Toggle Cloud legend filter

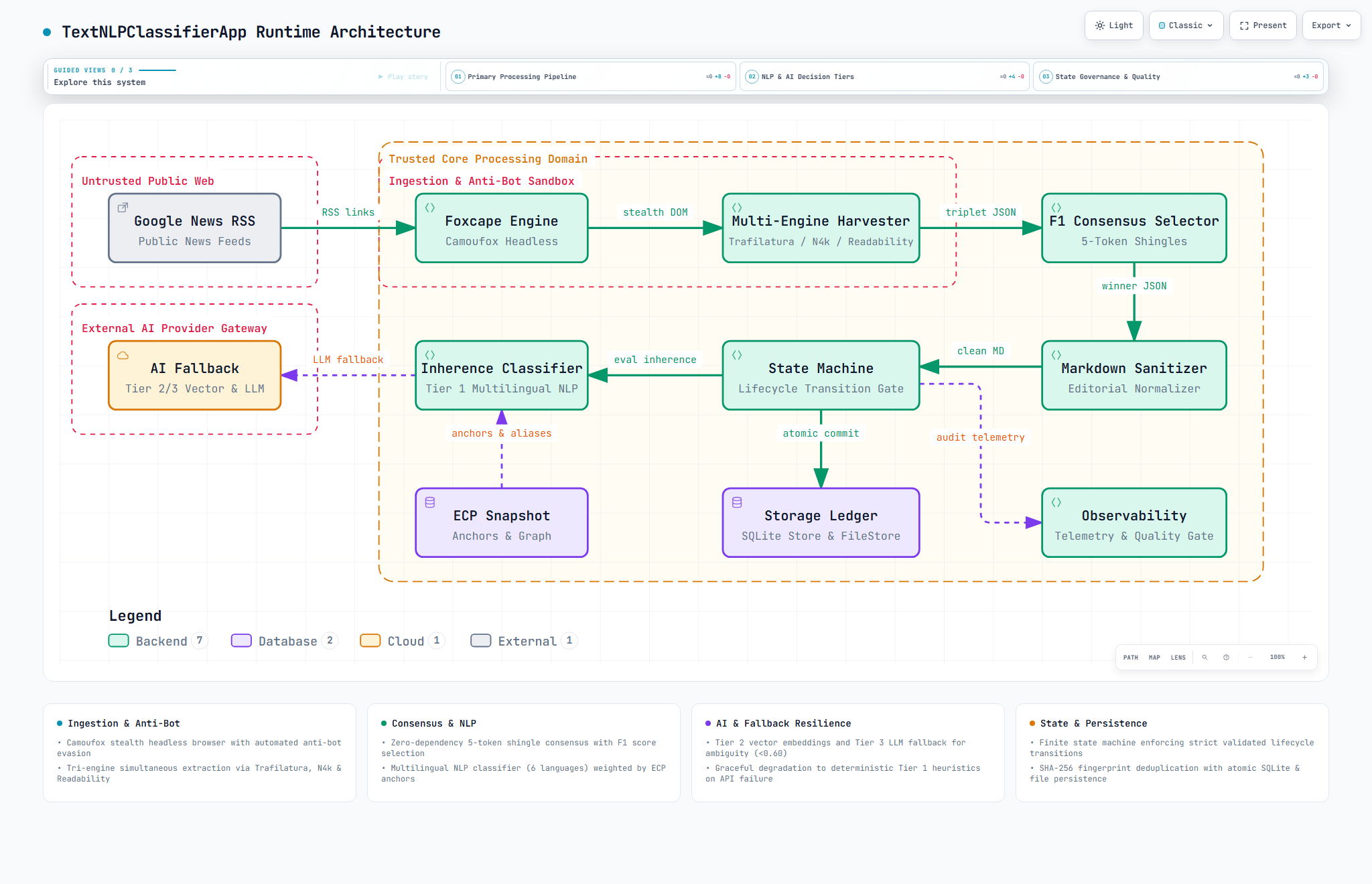(x=402, y=641)
